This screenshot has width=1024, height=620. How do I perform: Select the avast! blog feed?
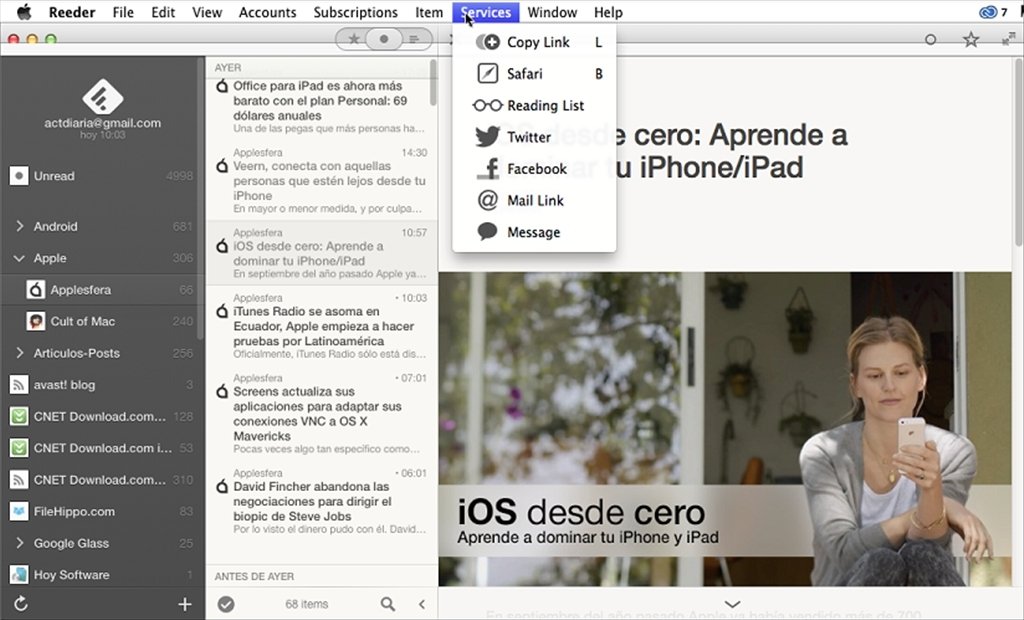[103, 385]
